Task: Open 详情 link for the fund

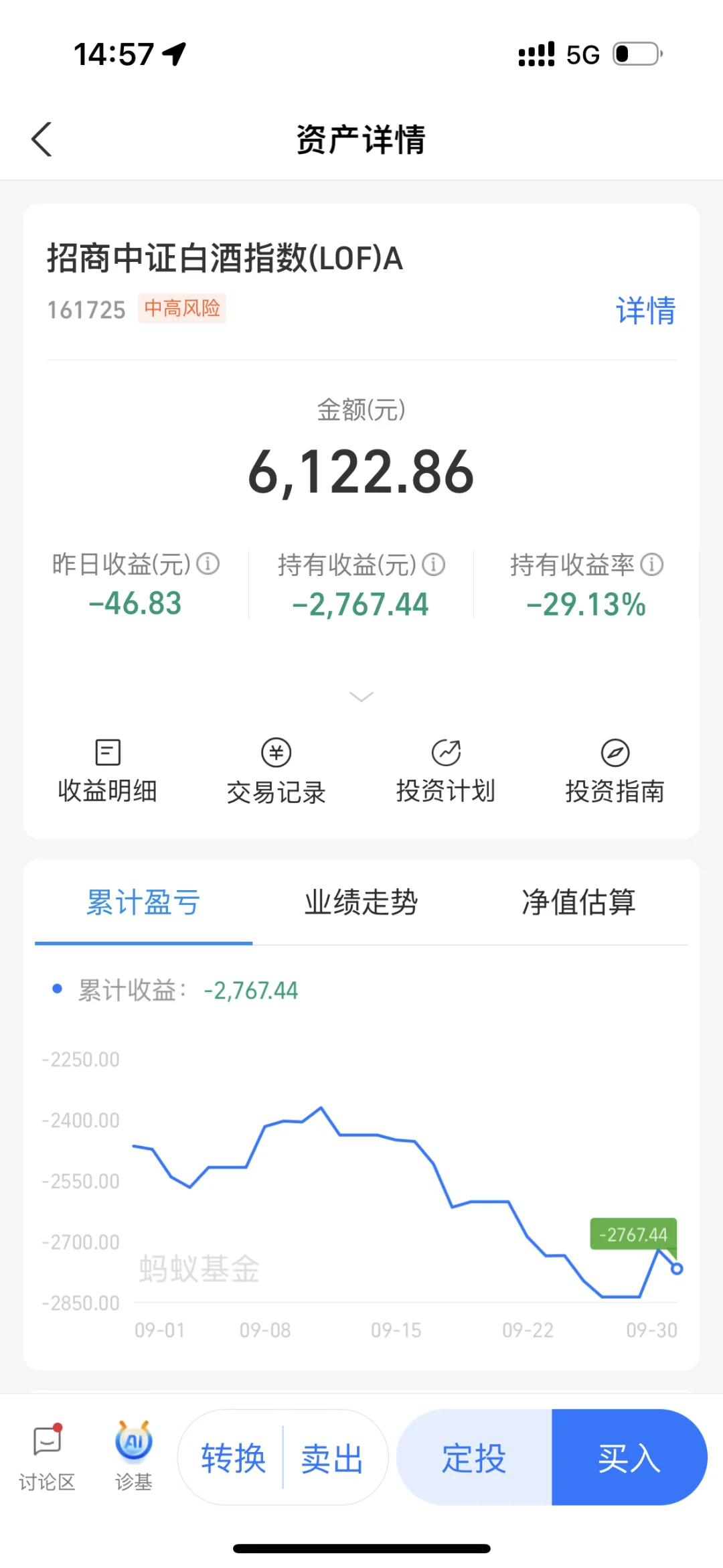Action: coord(645,311)
